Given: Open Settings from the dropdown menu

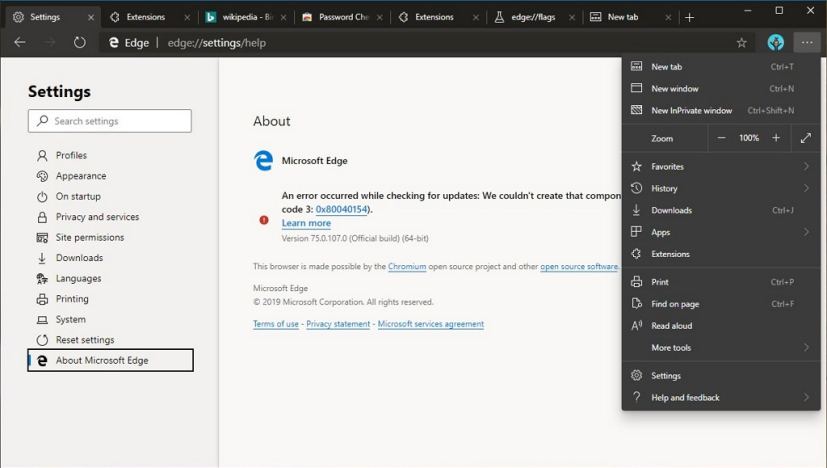Looking at the screenshot, I should point(720,375).
